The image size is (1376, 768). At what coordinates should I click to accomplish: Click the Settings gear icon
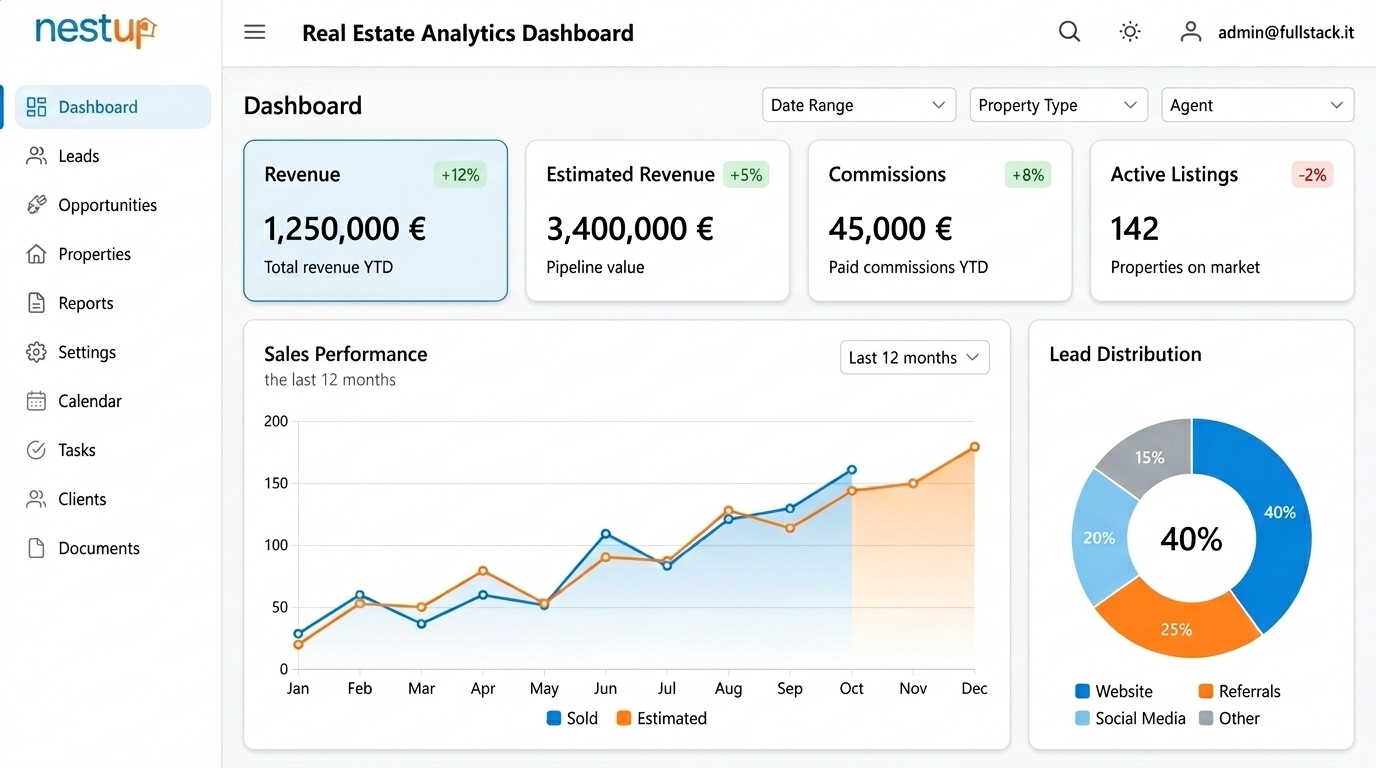coord(37,352)
